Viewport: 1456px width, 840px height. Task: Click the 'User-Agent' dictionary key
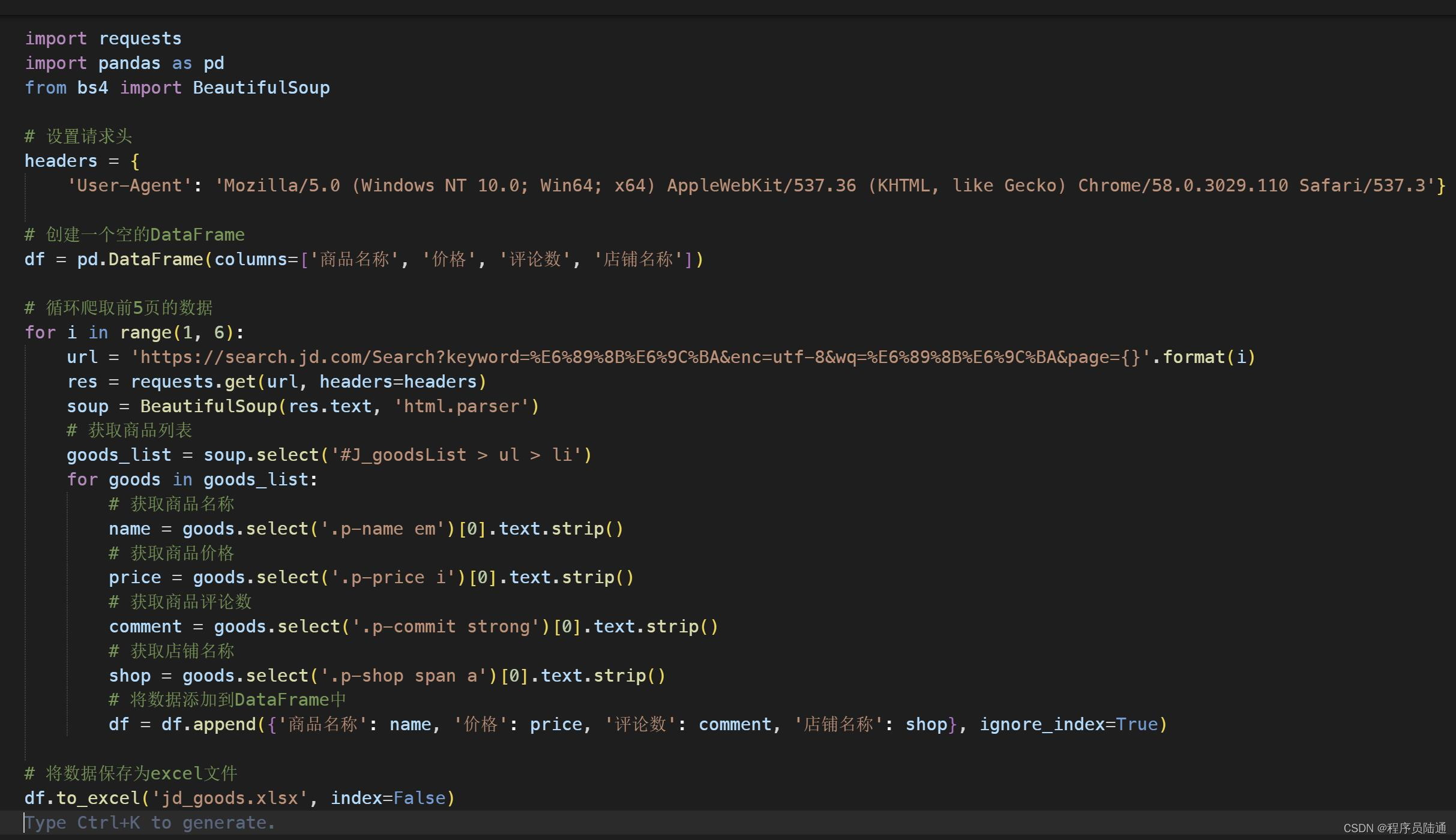(x=129, y=185)
